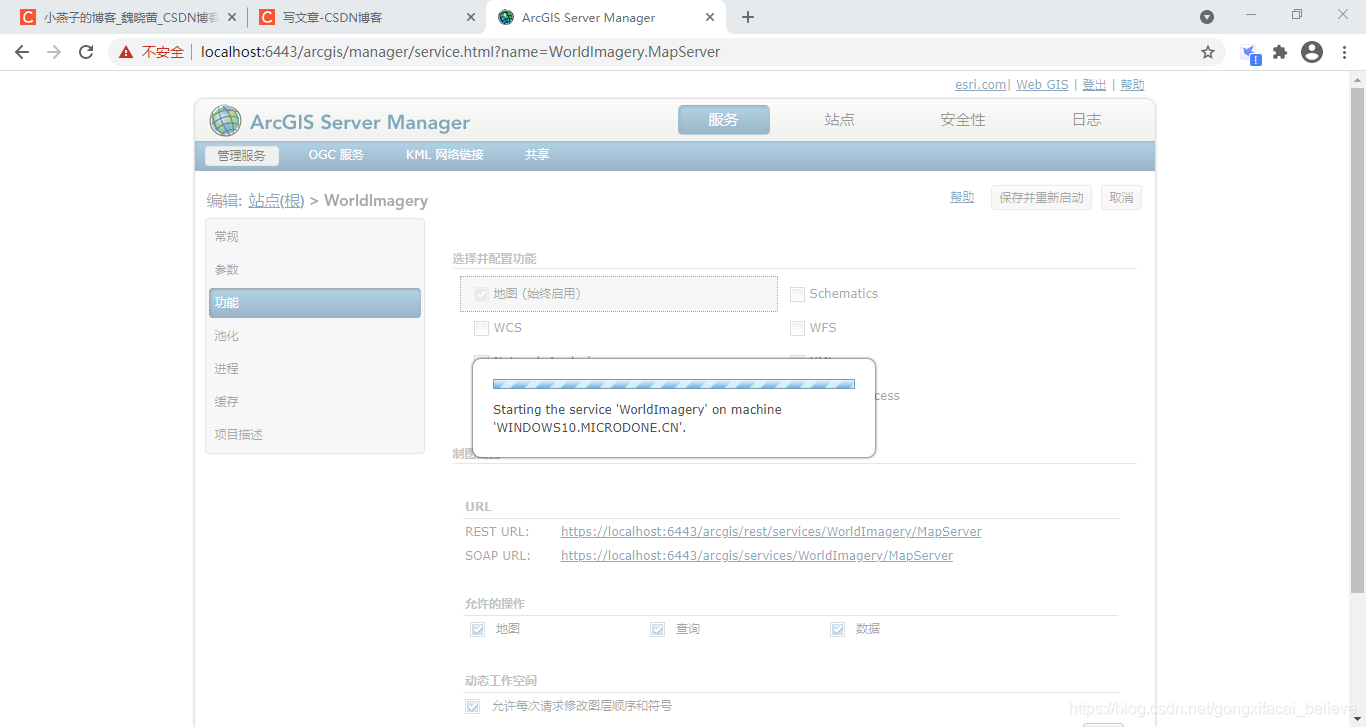This screenshot has width=1366, height=727.
Task: Click 保存并重新启动 button
Action: (x=1041, y=198)
